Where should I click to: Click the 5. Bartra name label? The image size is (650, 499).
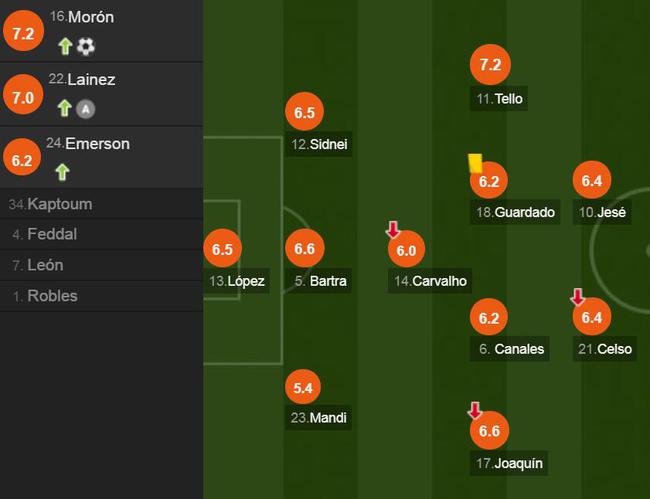[320, 281]
